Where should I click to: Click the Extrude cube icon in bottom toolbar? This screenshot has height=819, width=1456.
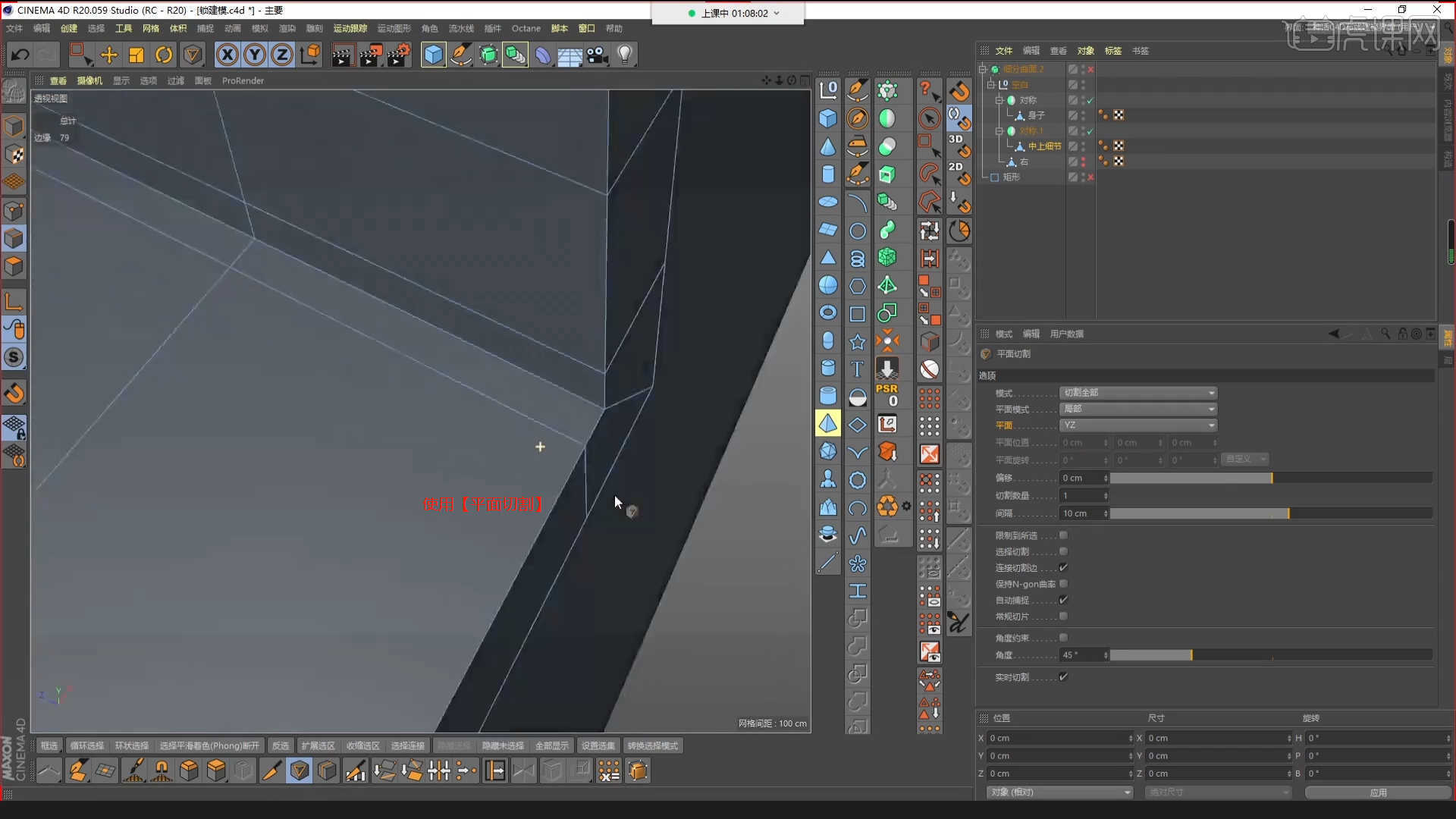tap(189, 770)
